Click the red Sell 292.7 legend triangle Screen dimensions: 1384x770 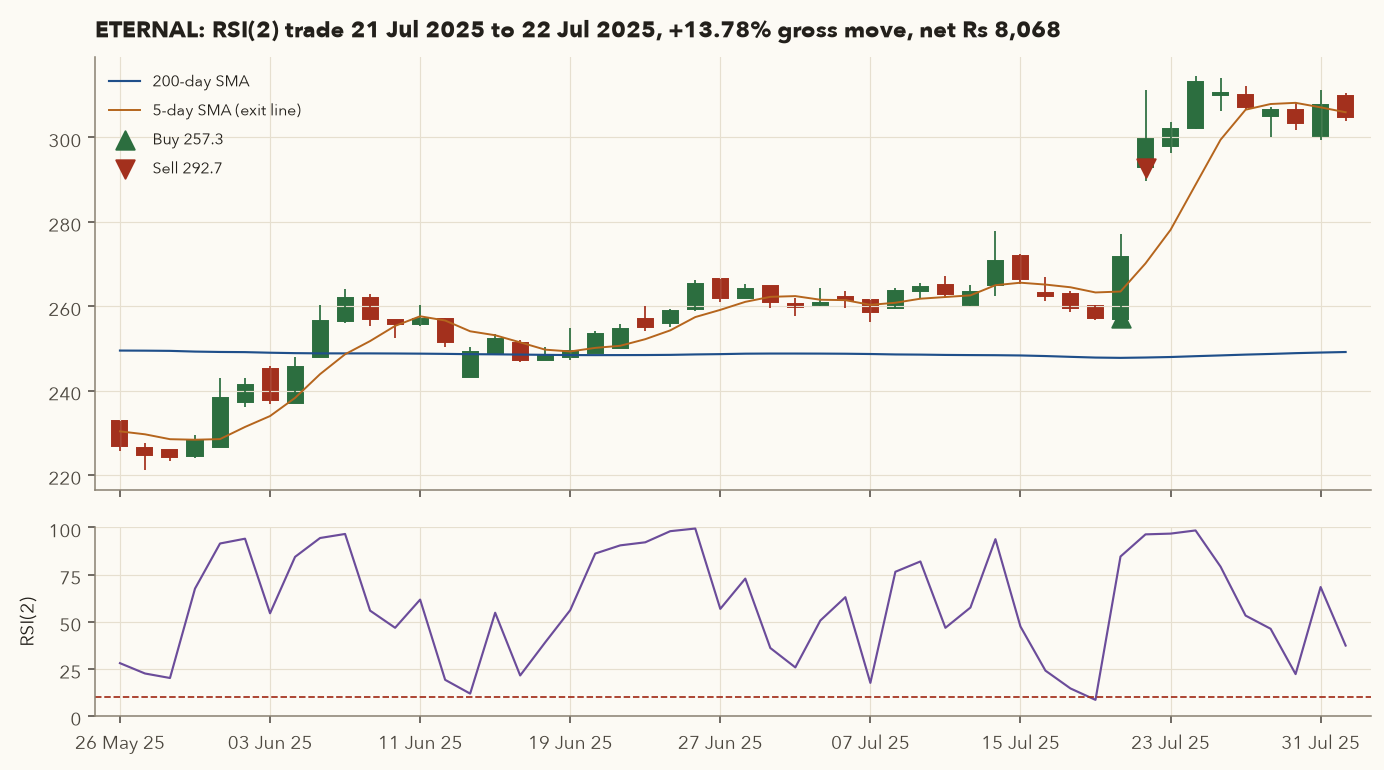pos(125,169)
